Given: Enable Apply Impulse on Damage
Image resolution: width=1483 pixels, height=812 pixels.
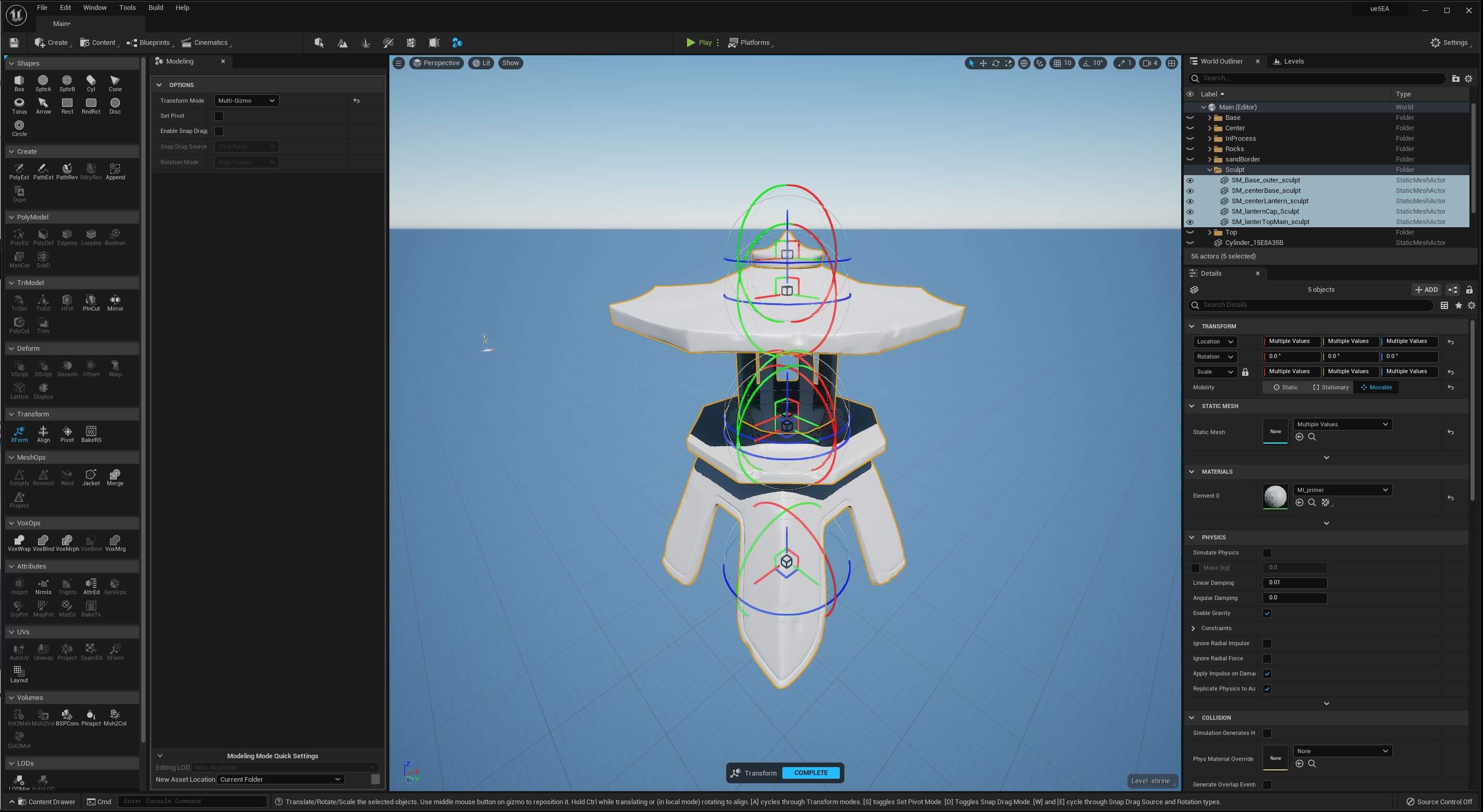Looking at the screenshot, I should 1267,673.
